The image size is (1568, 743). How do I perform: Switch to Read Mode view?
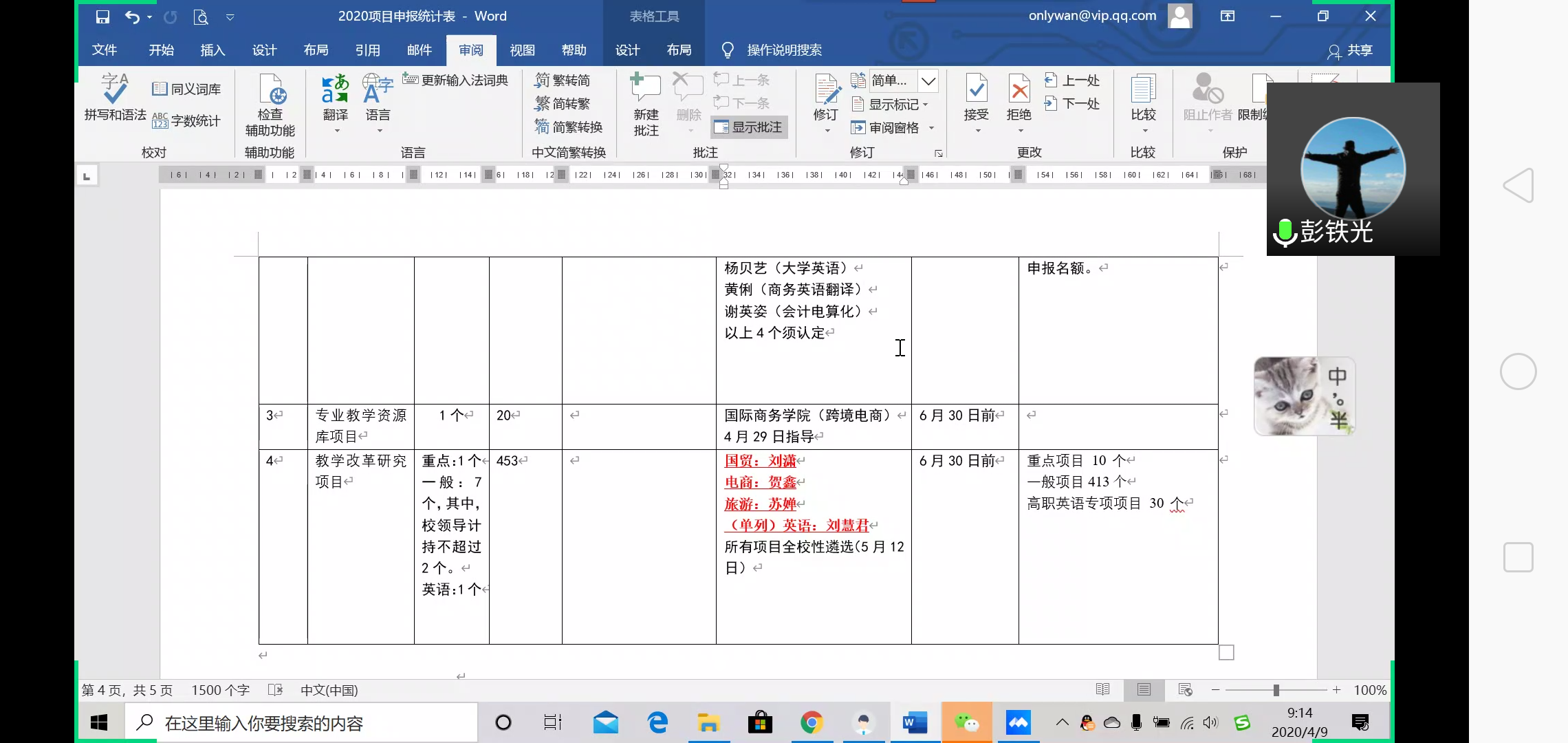click(1102, 689)
